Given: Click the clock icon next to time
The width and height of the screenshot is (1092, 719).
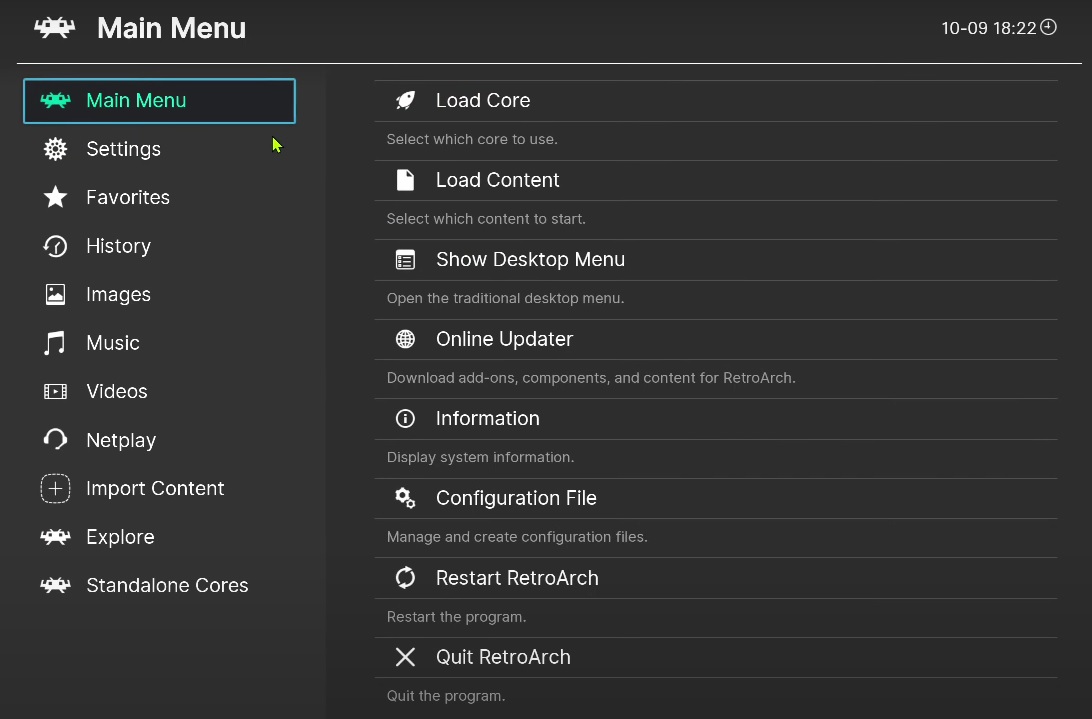Looking at the screenshot, I should point(1048,27).
